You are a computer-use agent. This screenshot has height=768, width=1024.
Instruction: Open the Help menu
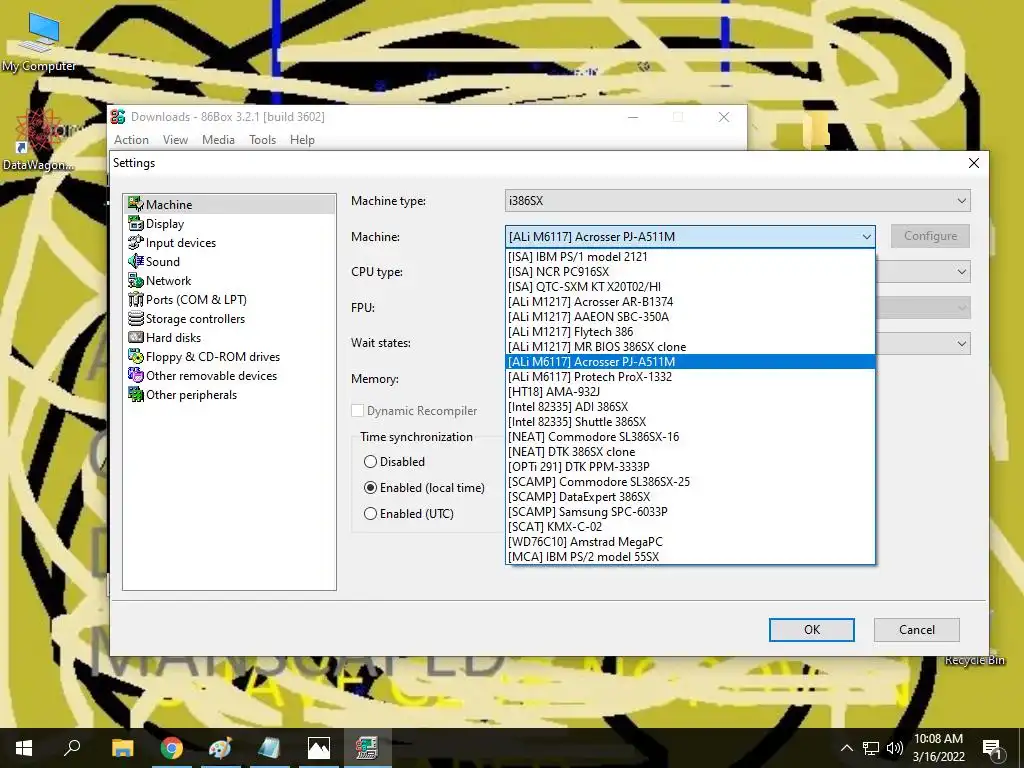[x=302, y=140]
